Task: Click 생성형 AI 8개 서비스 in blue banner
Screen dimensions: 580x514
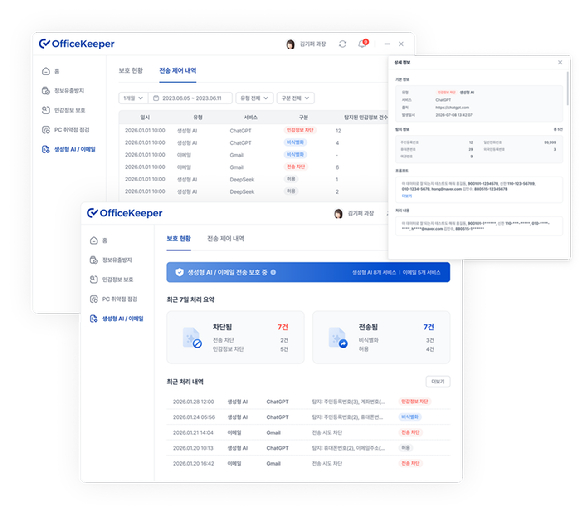Action: (374, 272)
